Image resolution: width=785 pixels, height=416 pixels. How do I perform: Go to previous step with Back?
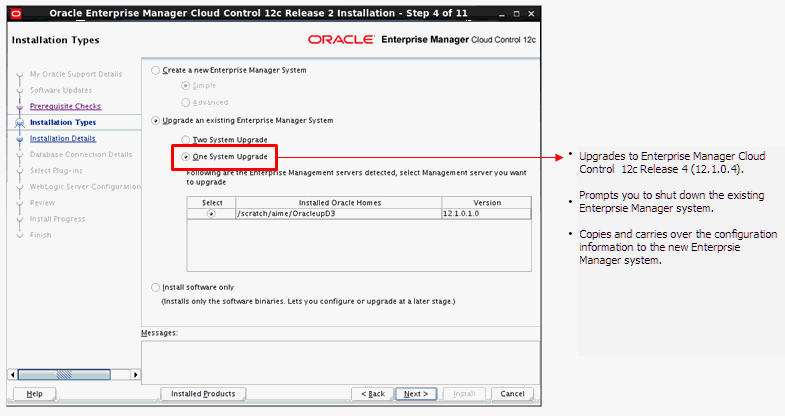[x=373, y=394]
